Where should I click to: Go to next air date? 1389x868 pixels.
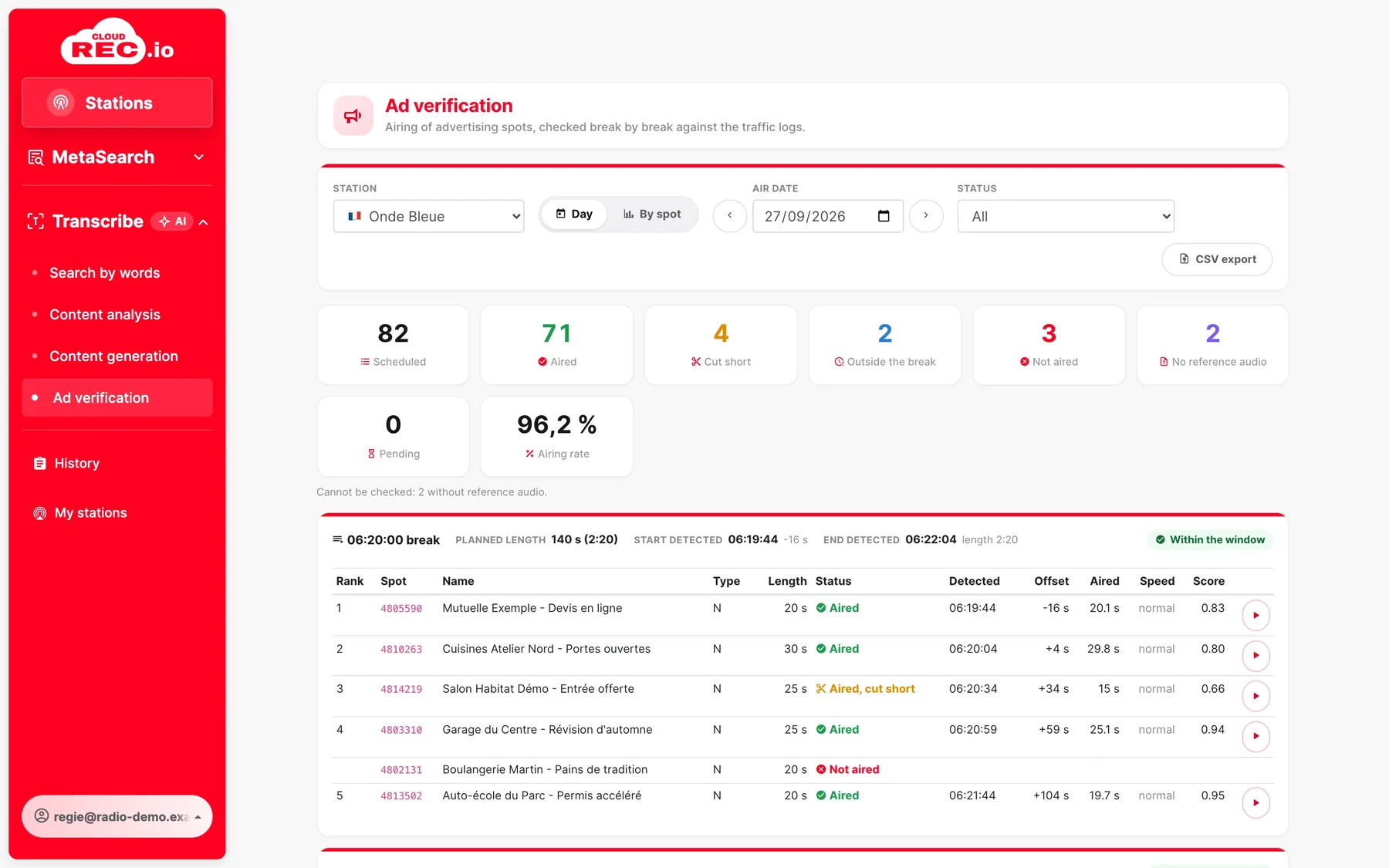click(x=926, y=216)
